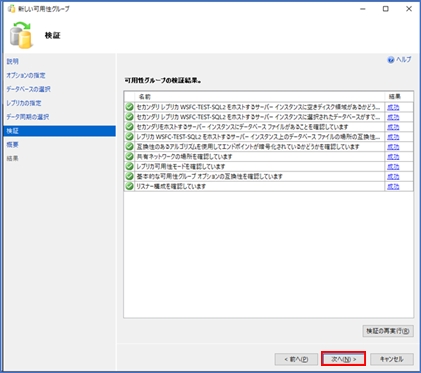Click green check icon for 基本的な可用性グループ row
Image resolution: width=421 pixels, height=373 pixels.
(129, 176)
